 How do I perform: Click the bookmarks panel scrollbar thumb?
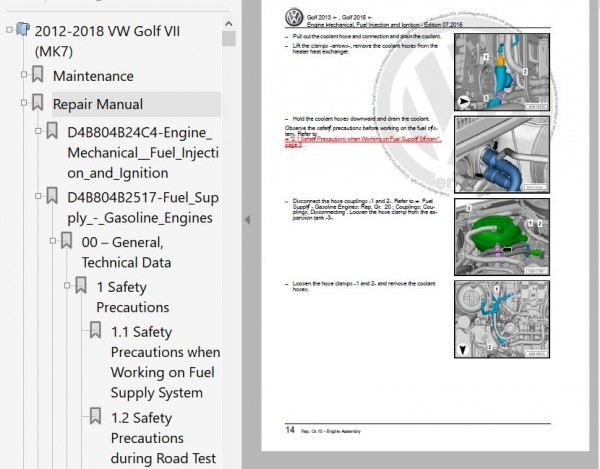coord(229,39)
